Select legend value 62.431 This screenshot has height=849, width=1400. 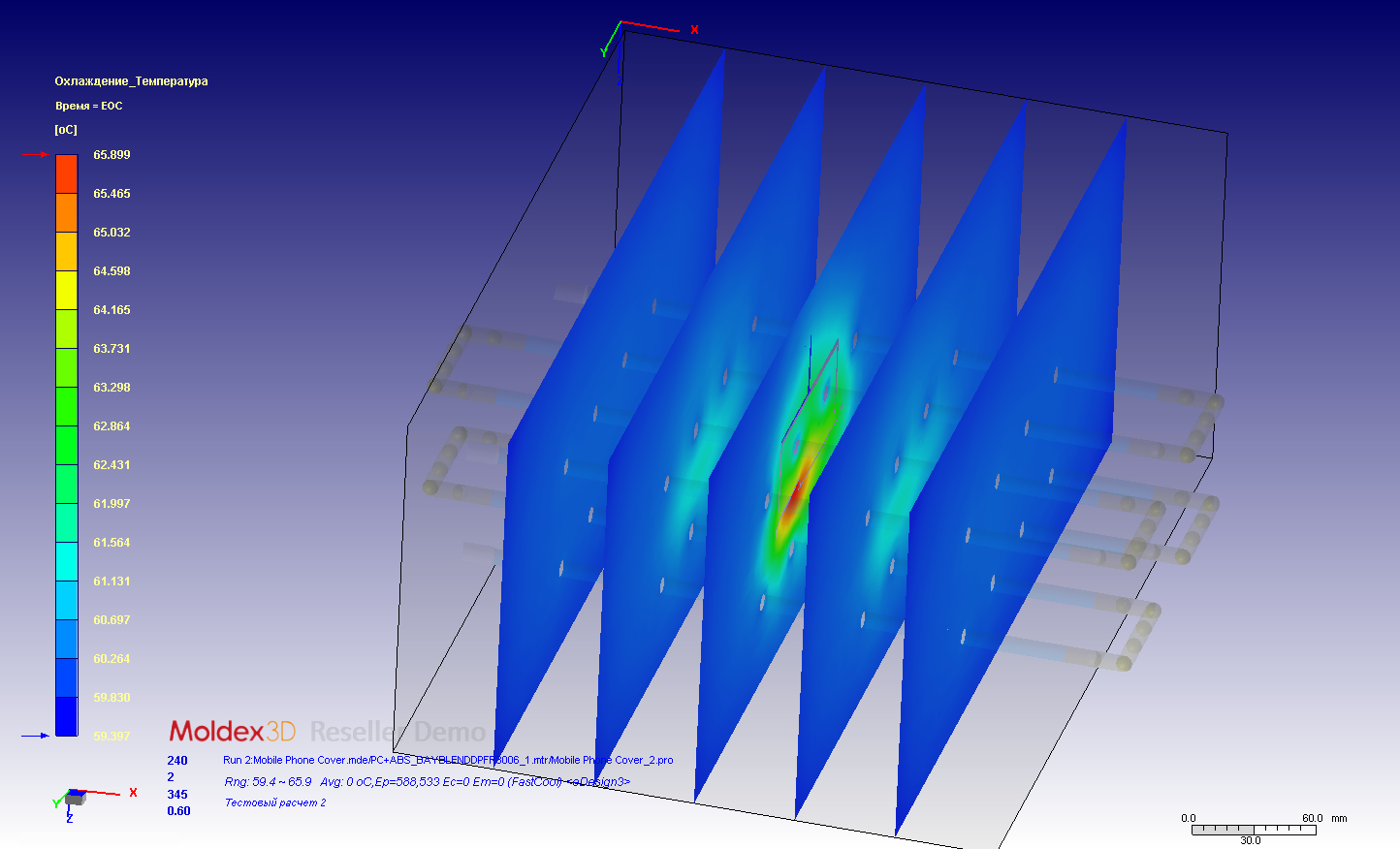[111, 465]
